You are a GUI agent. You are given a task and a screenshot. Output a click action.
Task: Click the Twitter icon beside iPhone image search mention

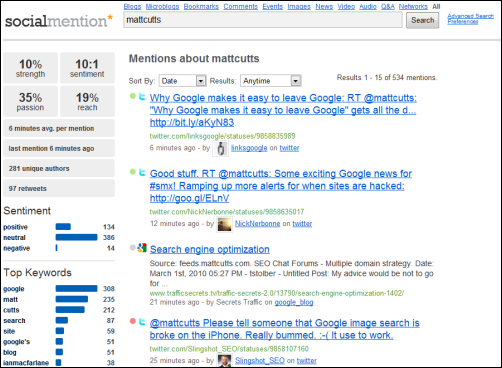pyautogui.click(x=142, y=322)
